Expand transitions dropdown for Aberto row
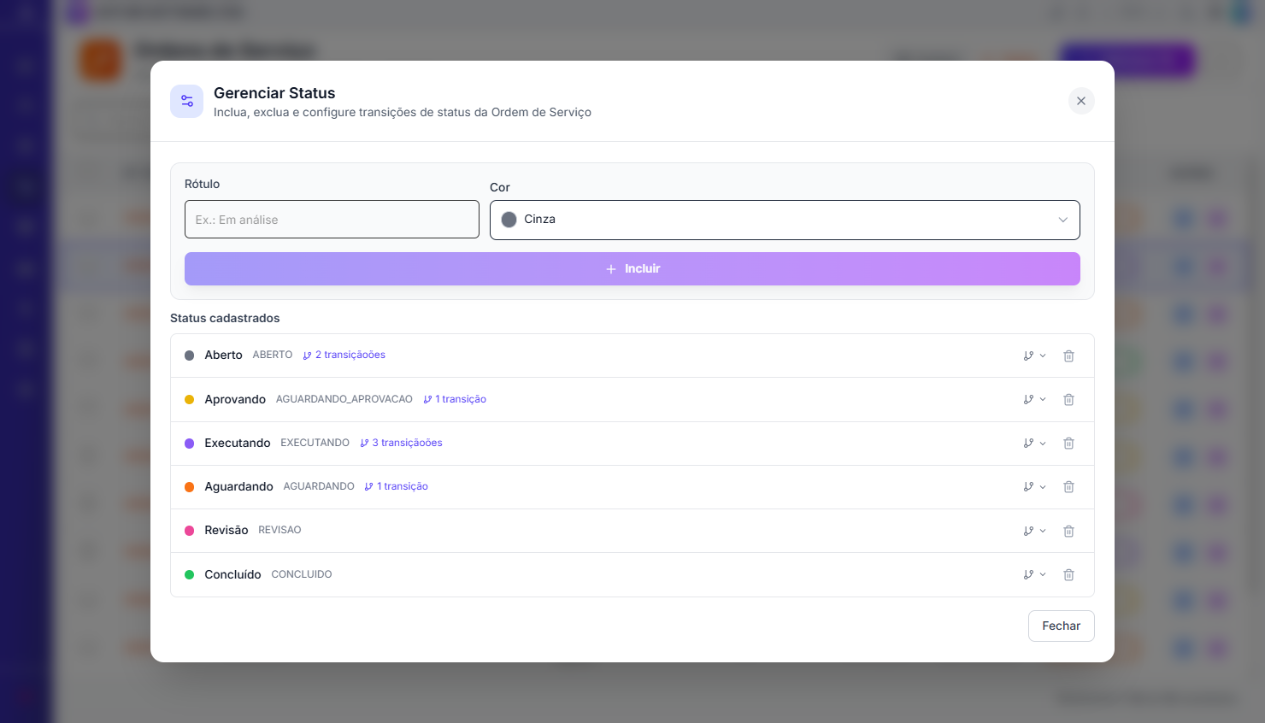The height and width of the screenshot is (723, 1265). click(1034, 356)
